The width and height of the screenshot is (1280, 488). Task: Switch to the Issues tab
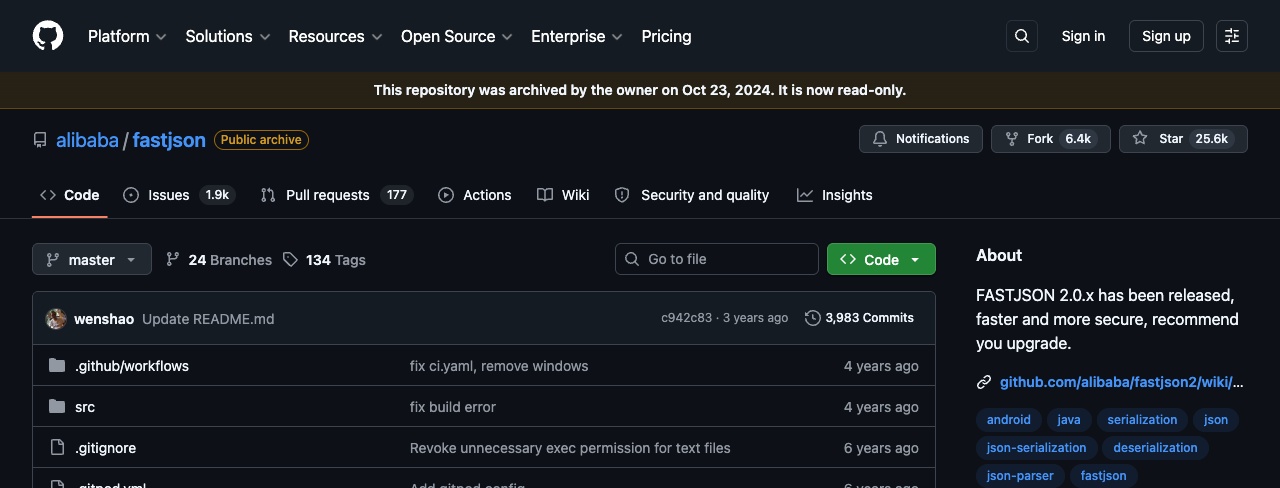(x=179, y=195)
